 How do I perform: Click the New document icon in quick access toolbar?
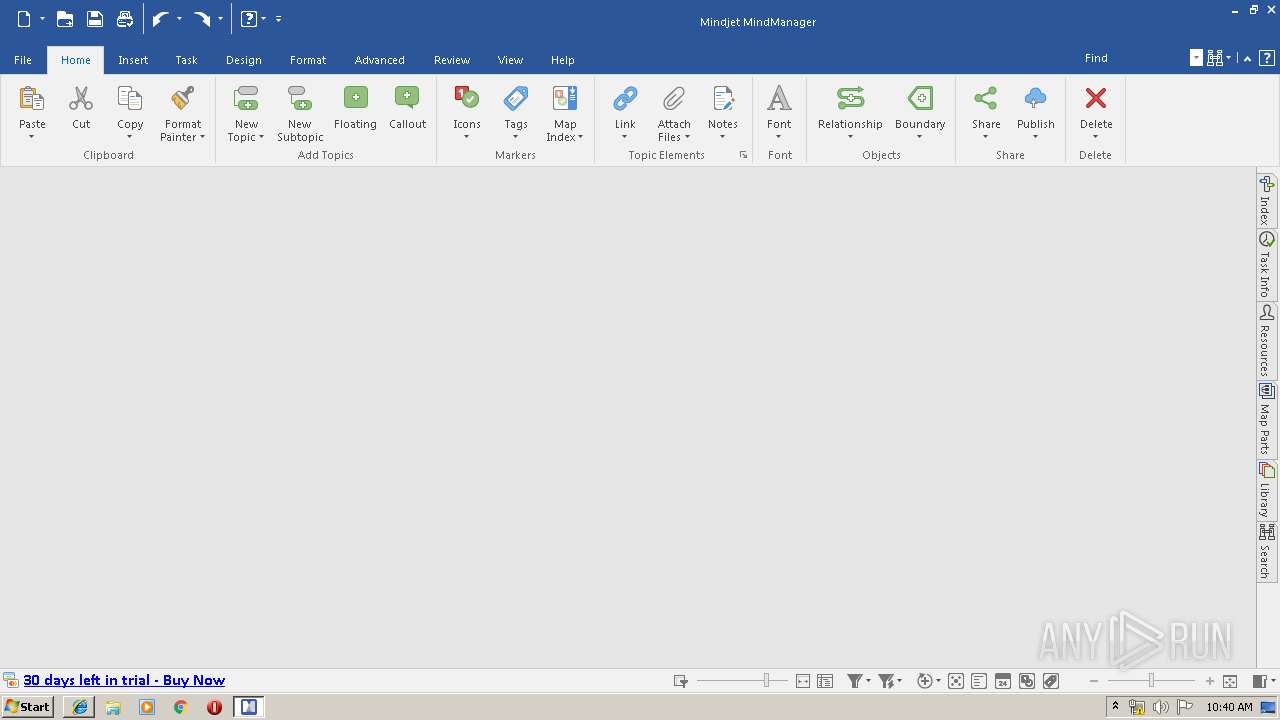24,19
